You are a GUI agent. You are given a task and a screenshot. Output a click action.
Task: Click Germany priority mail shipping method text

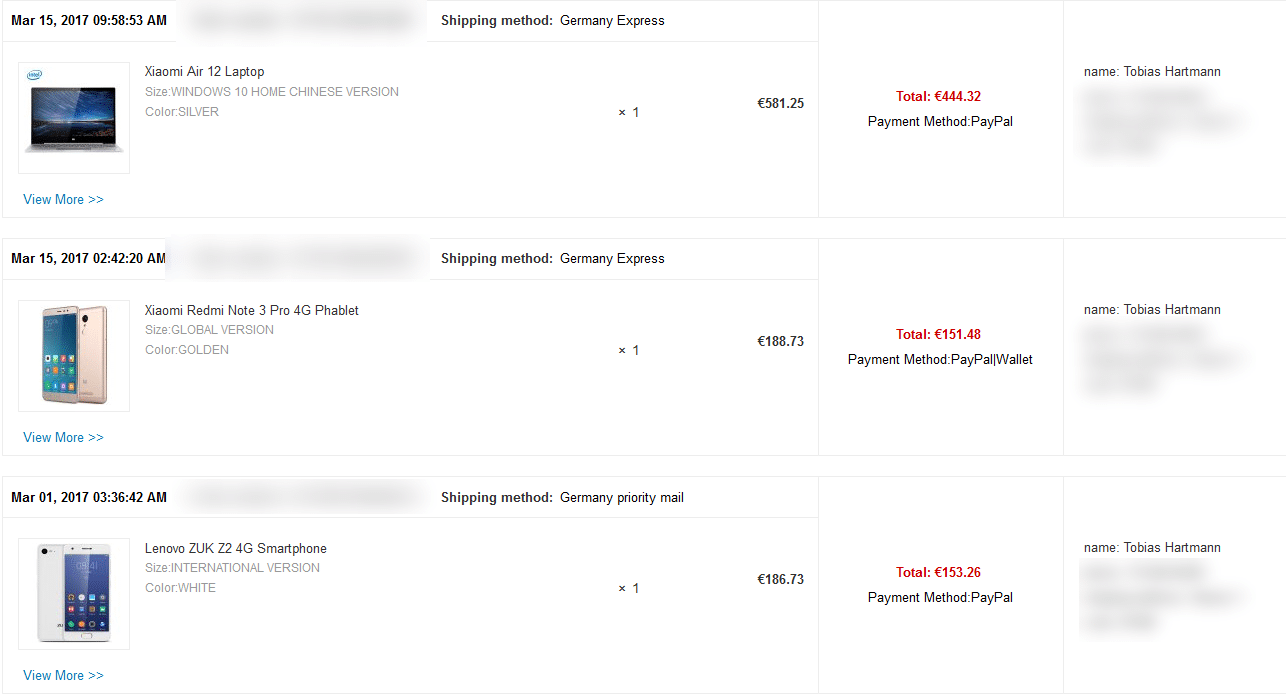(622, 498)
